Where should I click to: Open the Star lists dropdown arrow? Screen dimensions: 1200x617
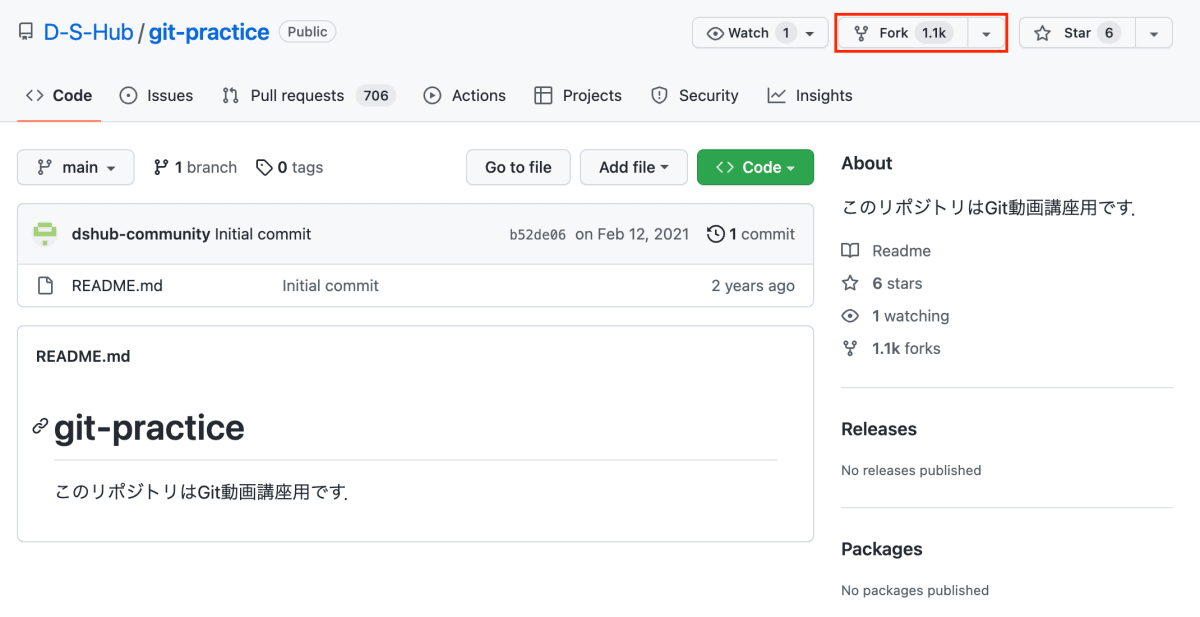[1154, 33]
